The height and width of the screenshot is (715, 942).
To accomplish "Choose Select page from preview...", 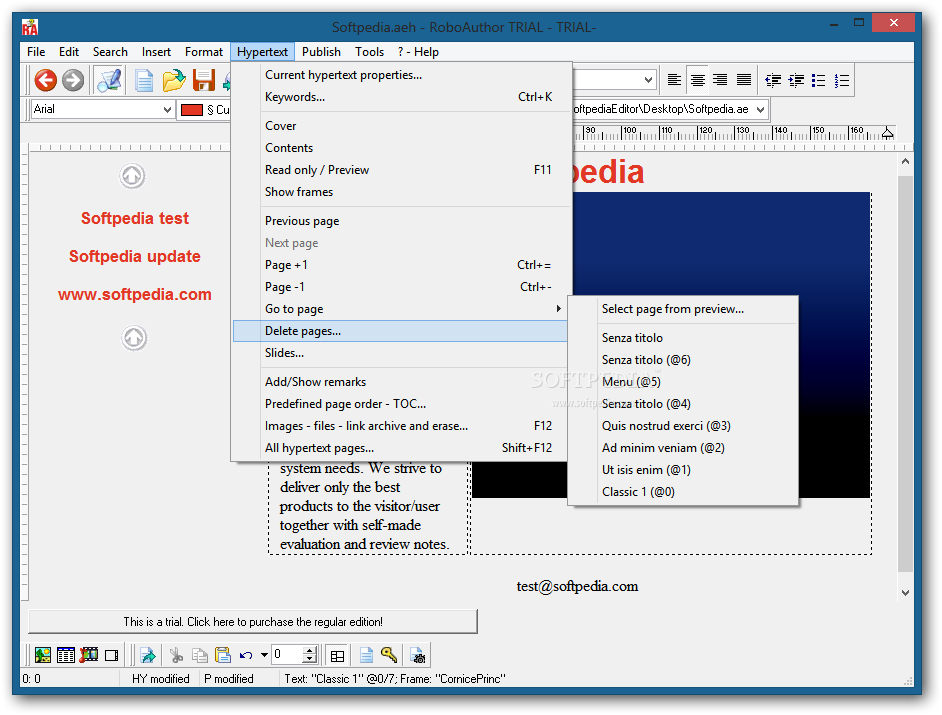I will coord(683,309).
